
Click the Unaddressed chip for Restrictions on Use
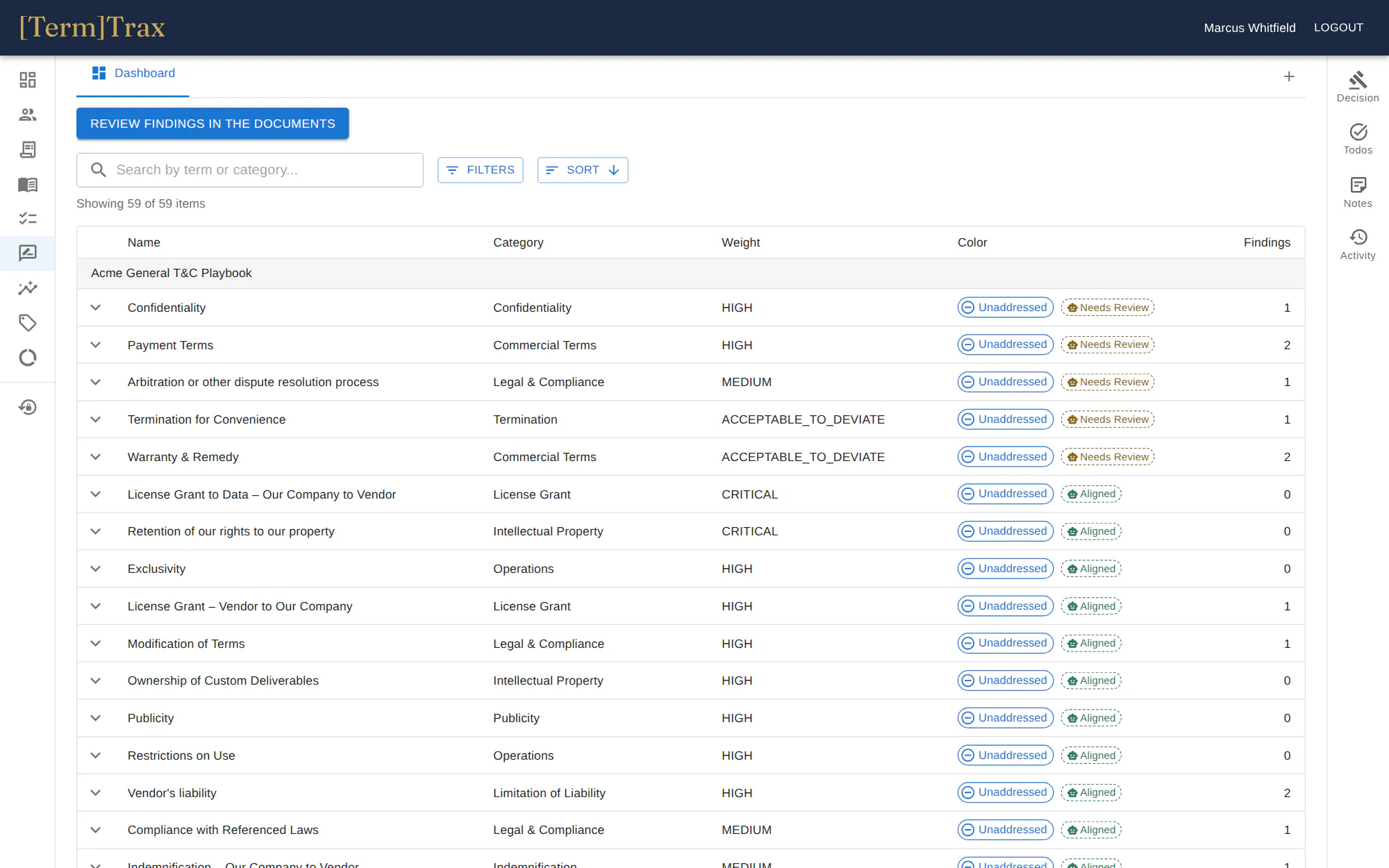pos(1006,756)
